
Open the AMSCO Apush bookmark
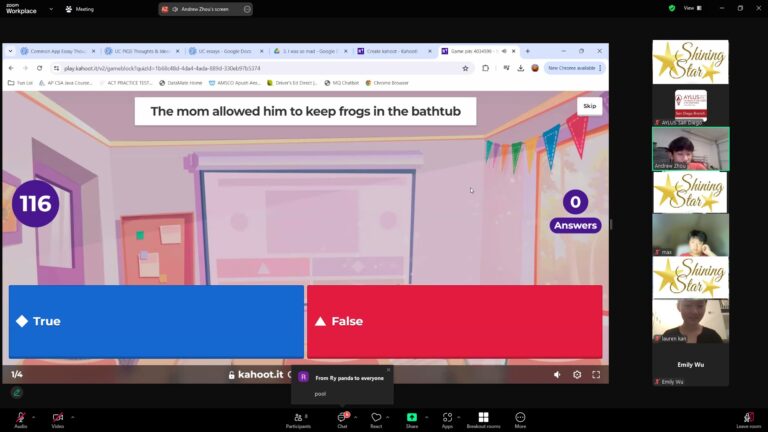click(x=235, y=83)
